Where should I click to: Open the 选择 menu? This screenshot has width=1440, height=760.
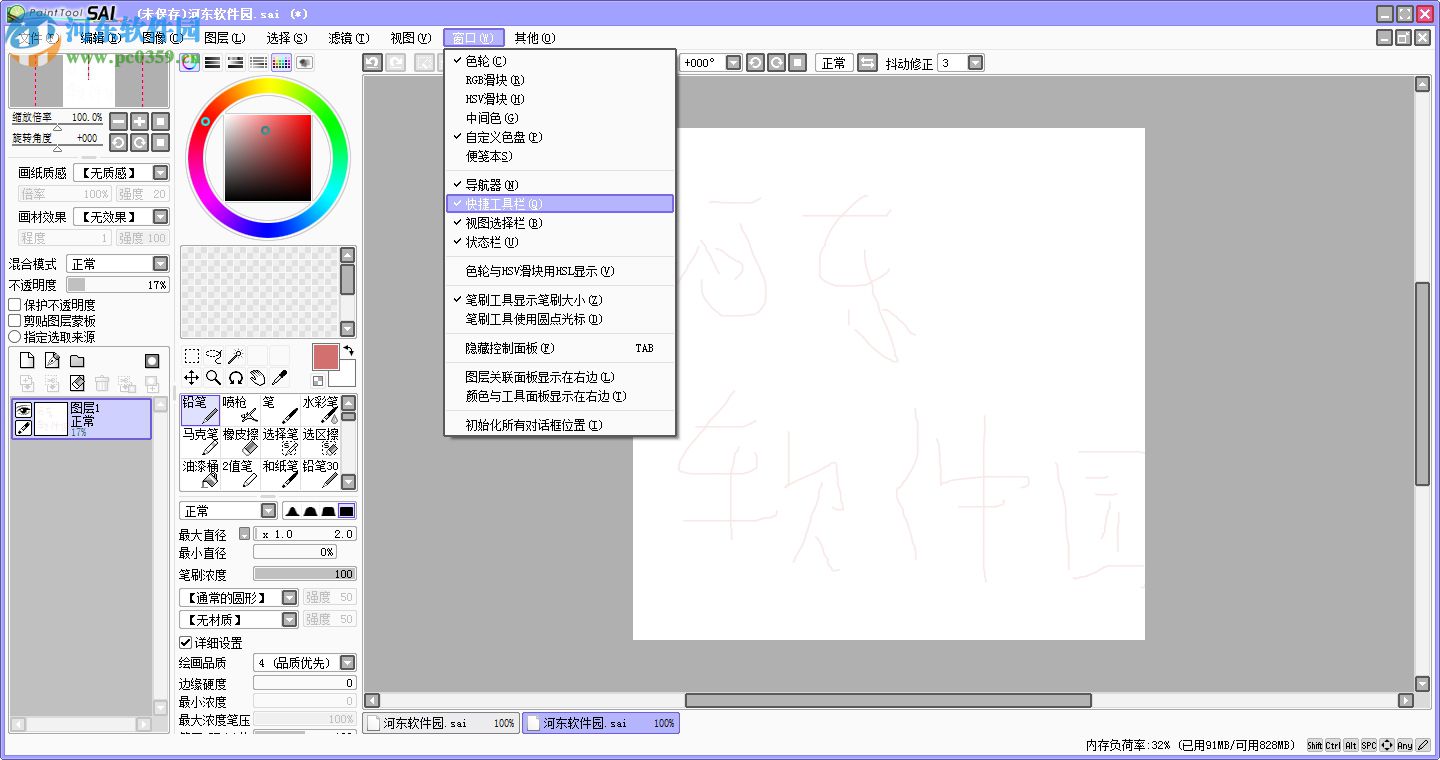287,38
